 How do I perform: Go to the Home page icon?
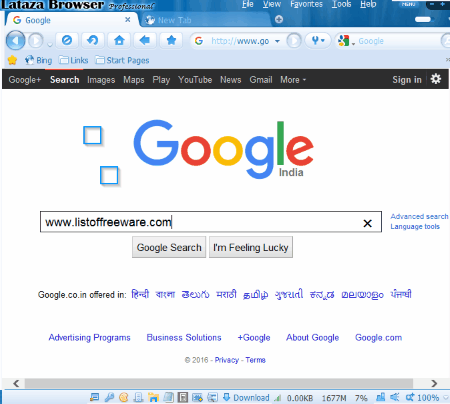119,41
